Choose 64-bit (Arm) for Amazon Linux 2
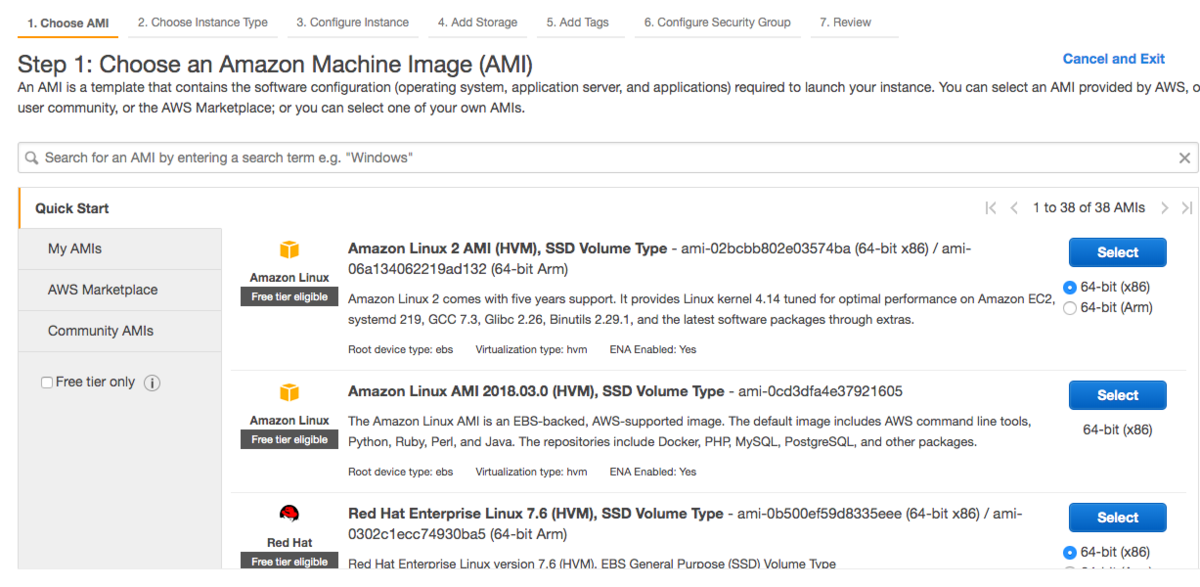 [1070, 308]
